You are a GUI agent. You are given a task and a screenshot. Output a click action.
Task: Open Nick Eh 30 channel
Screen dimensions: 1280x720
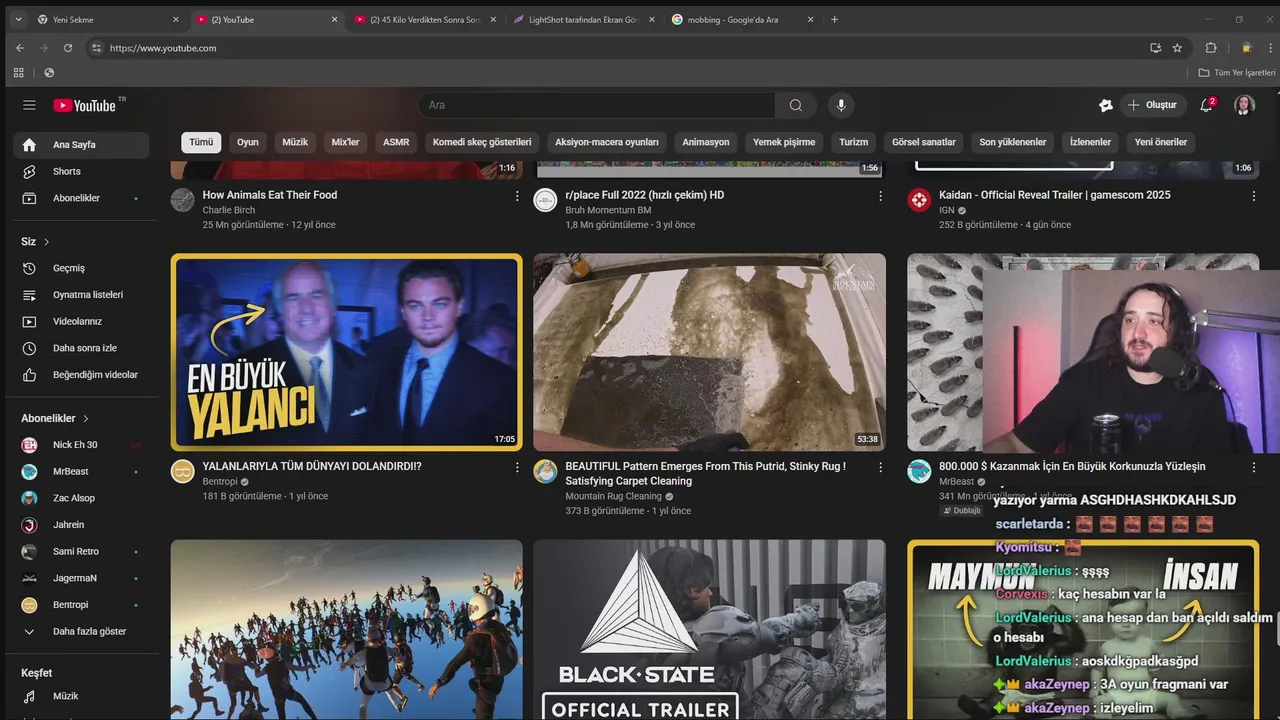pyautogui.click(x=82, y=445)
